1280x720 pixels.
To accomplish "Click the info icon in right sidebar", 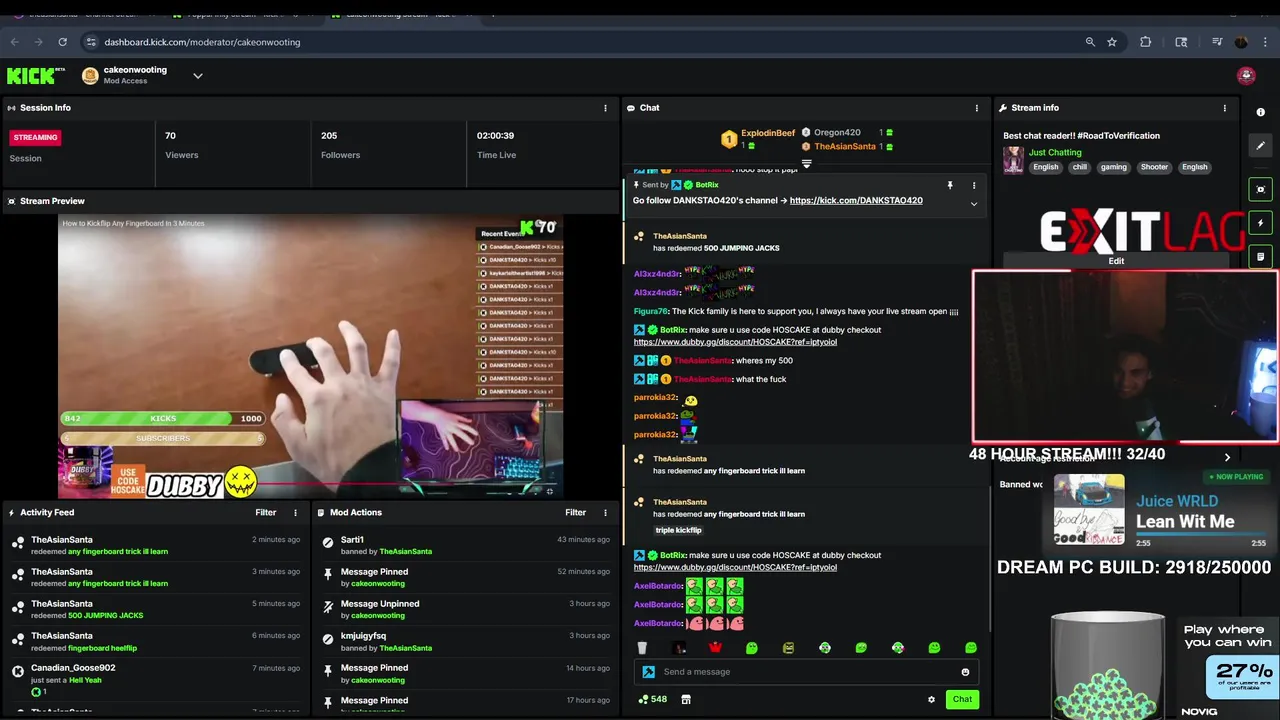I will tap(1261, 112).
